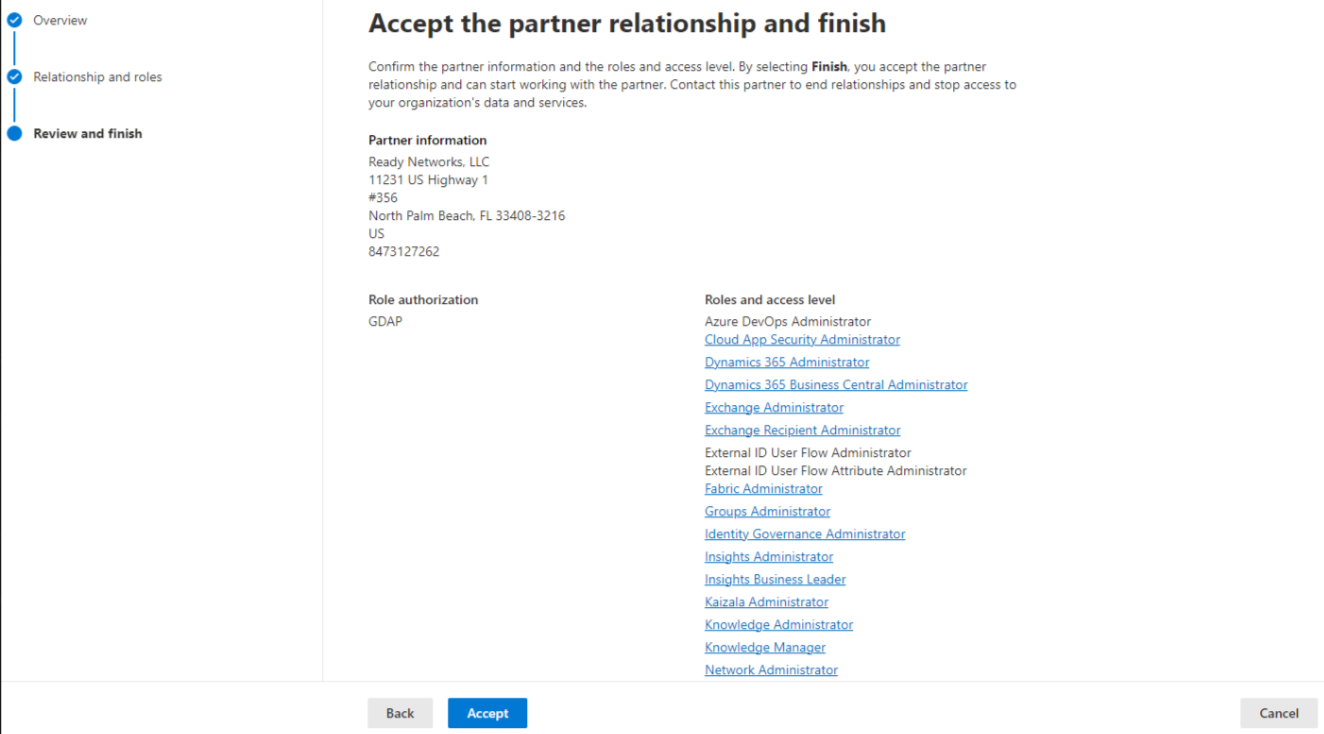
Task: Open the Cloud App Security Administrator link
Action: click(802, 340)
